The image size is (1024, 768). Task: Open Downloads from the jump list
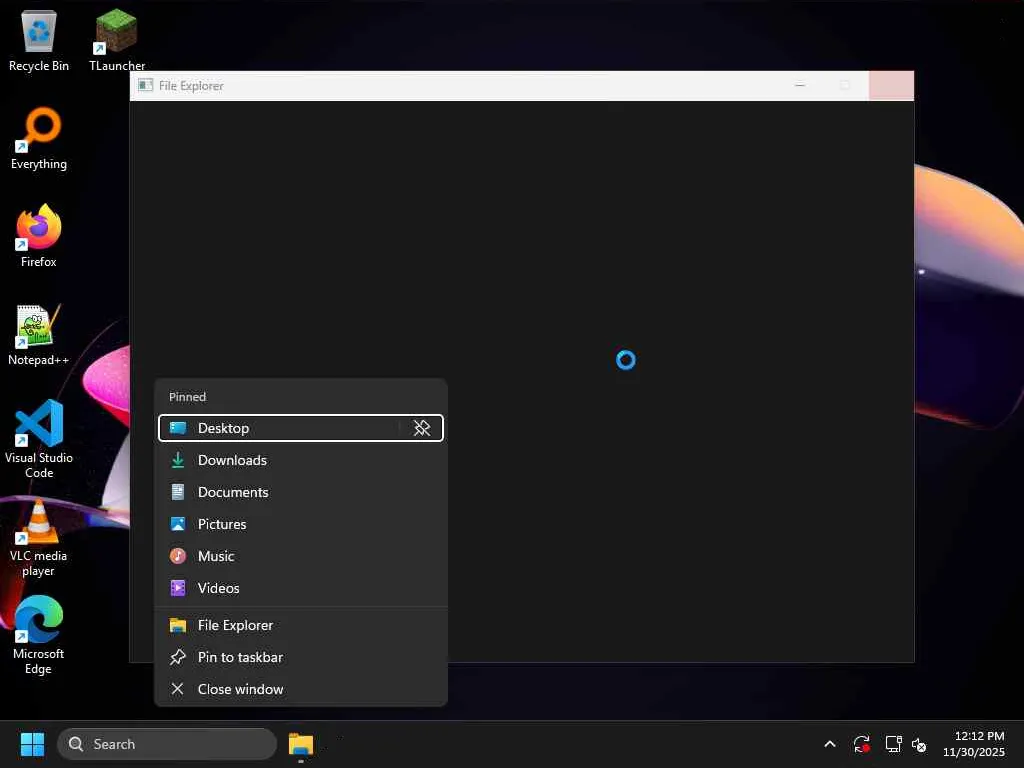300,460
